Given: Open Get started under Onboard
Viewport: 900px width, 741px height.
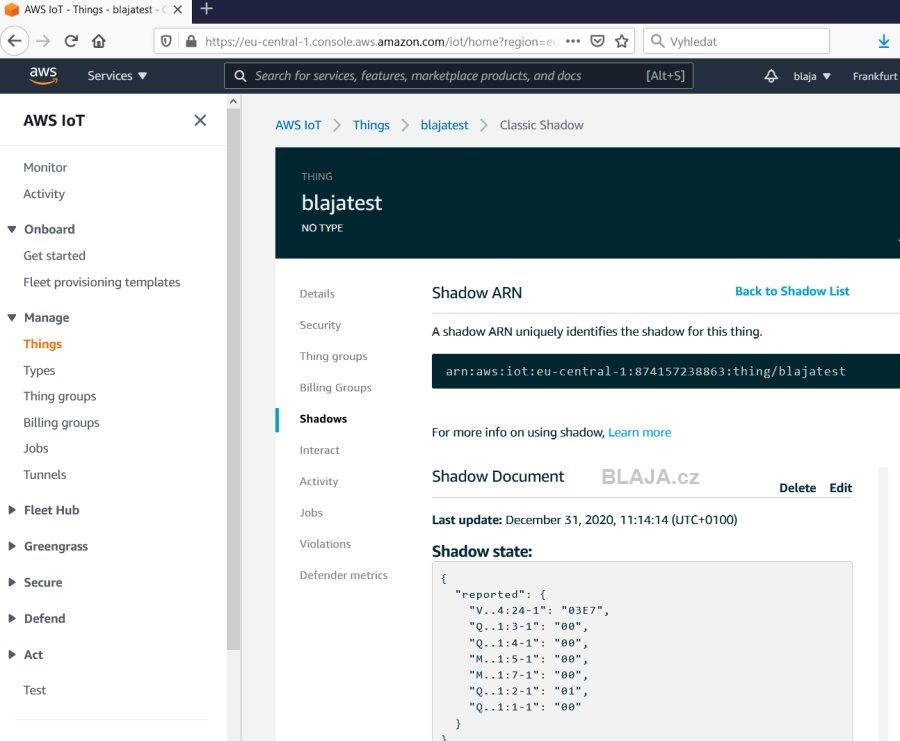Looking at the screenshot, I should point(54,255).
